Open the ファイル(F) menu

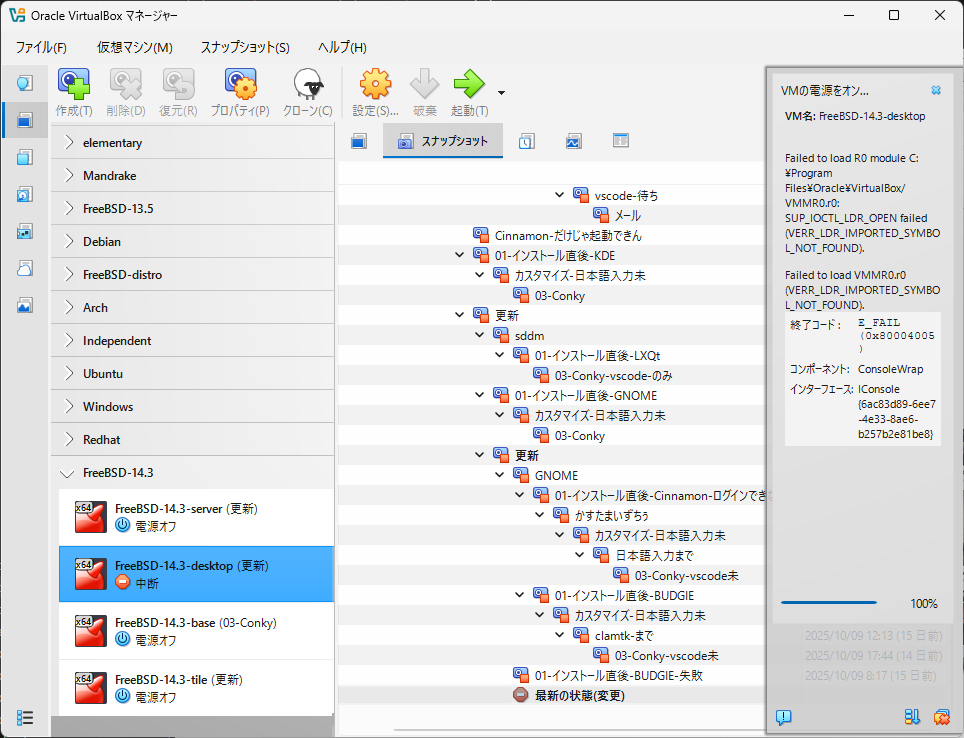41,47
